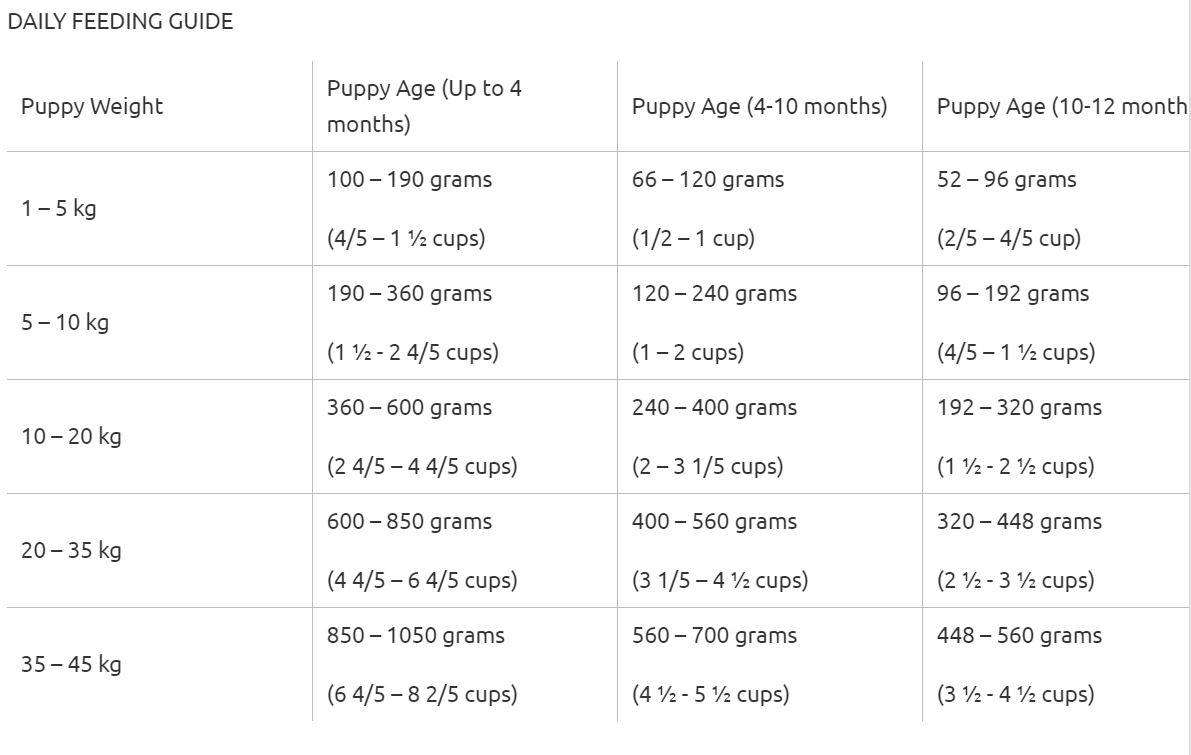This screenshot has width=1191, height=755.
Task: Click the DAILY FEEDING GUIDE heading
Action: point(120,22)
